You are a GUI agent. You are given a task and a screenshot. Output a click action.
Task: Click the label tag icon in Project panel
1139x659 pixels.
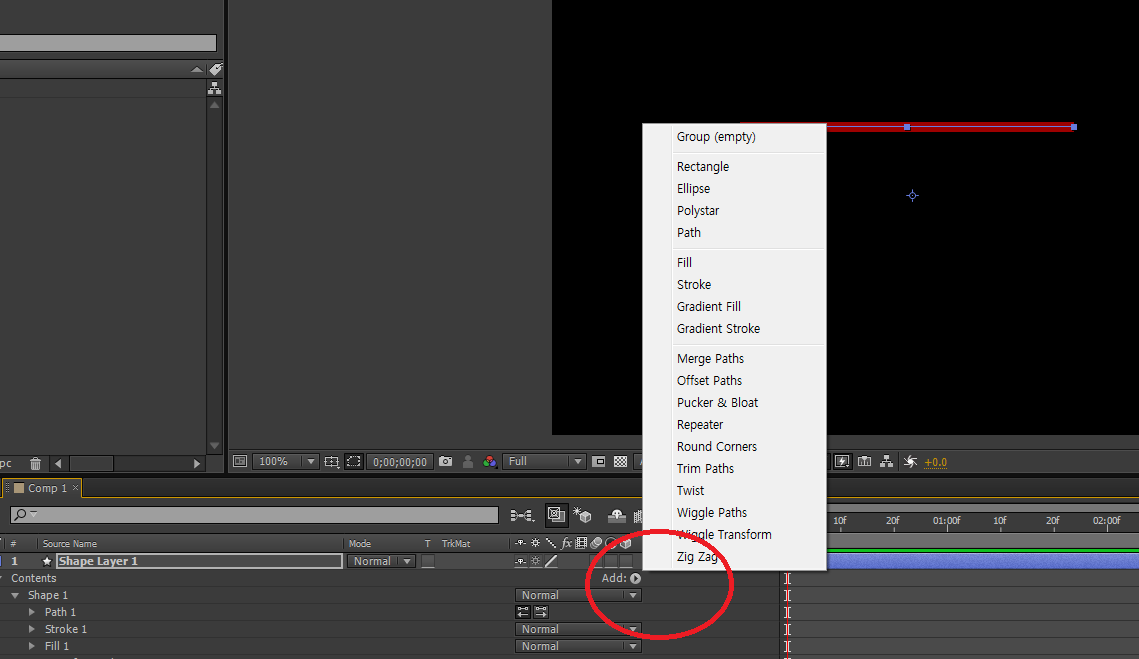point(216,69)
